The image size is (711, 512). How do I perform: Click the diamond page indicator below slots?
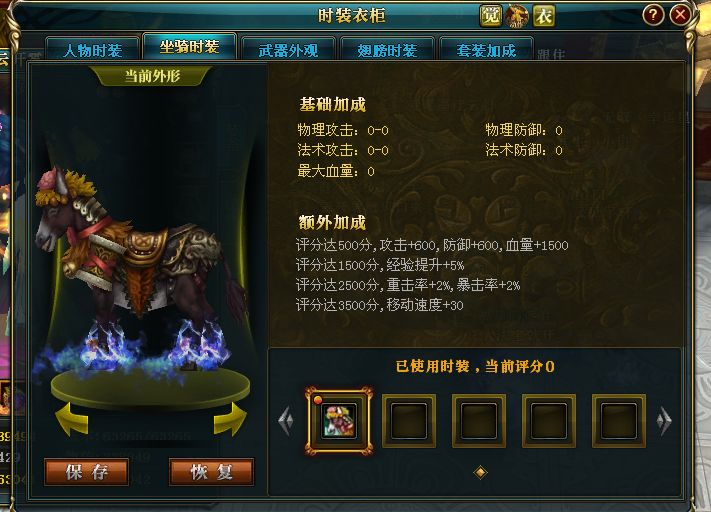[x=480, y=473]
